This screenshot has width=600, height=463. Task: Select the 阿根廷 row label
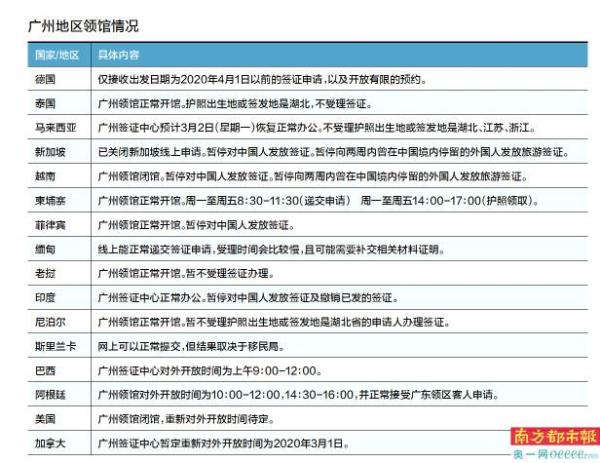pos(51,394)
